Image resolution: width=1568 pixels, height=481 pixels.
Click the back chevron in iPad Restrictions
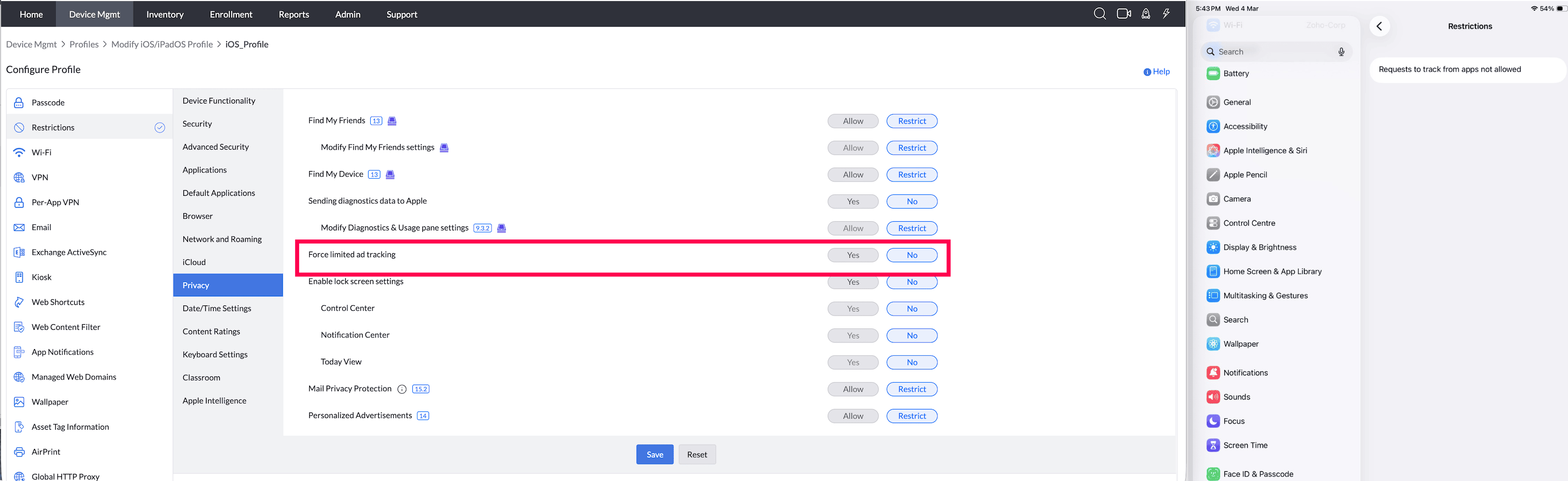tap(1379, 26)
